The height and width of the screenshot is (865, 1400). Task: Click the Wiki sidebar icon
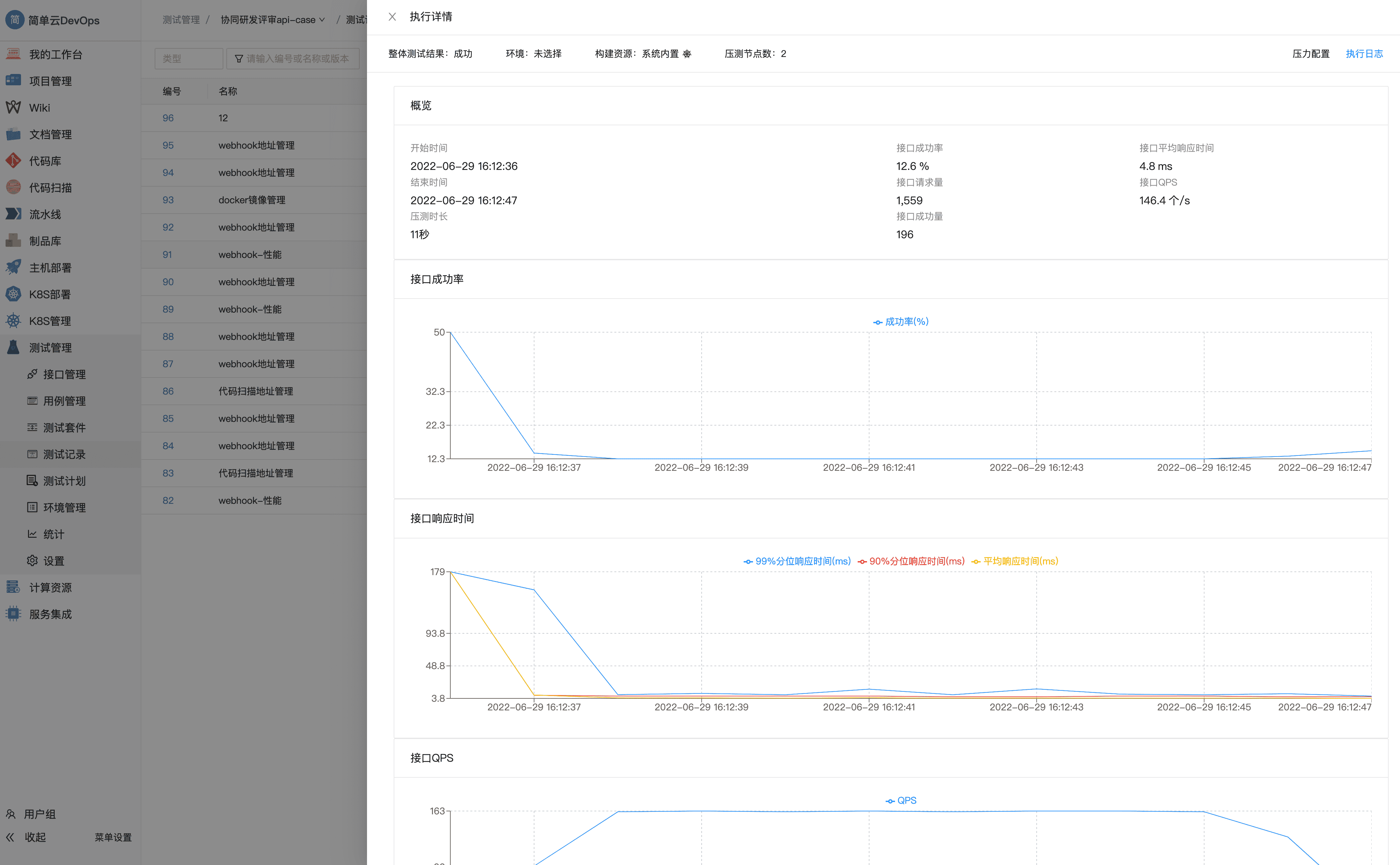coord(13,108)
